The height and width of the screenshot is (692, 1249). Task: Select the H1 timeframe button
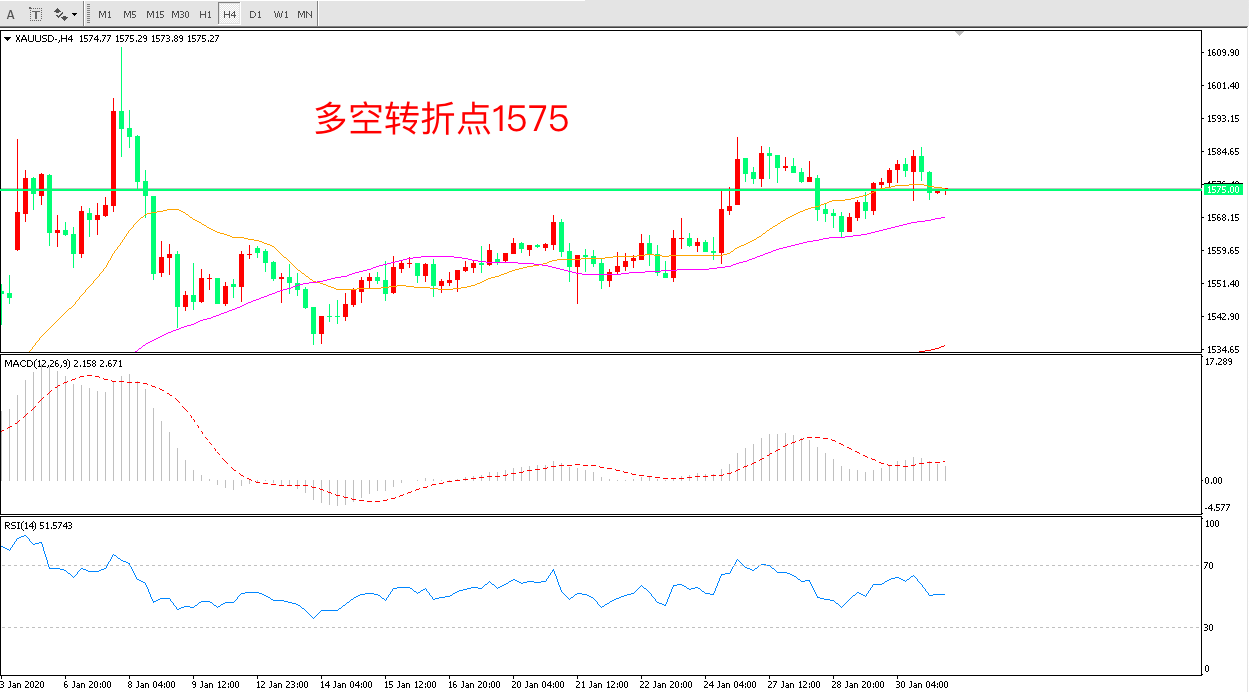[205, 15]
